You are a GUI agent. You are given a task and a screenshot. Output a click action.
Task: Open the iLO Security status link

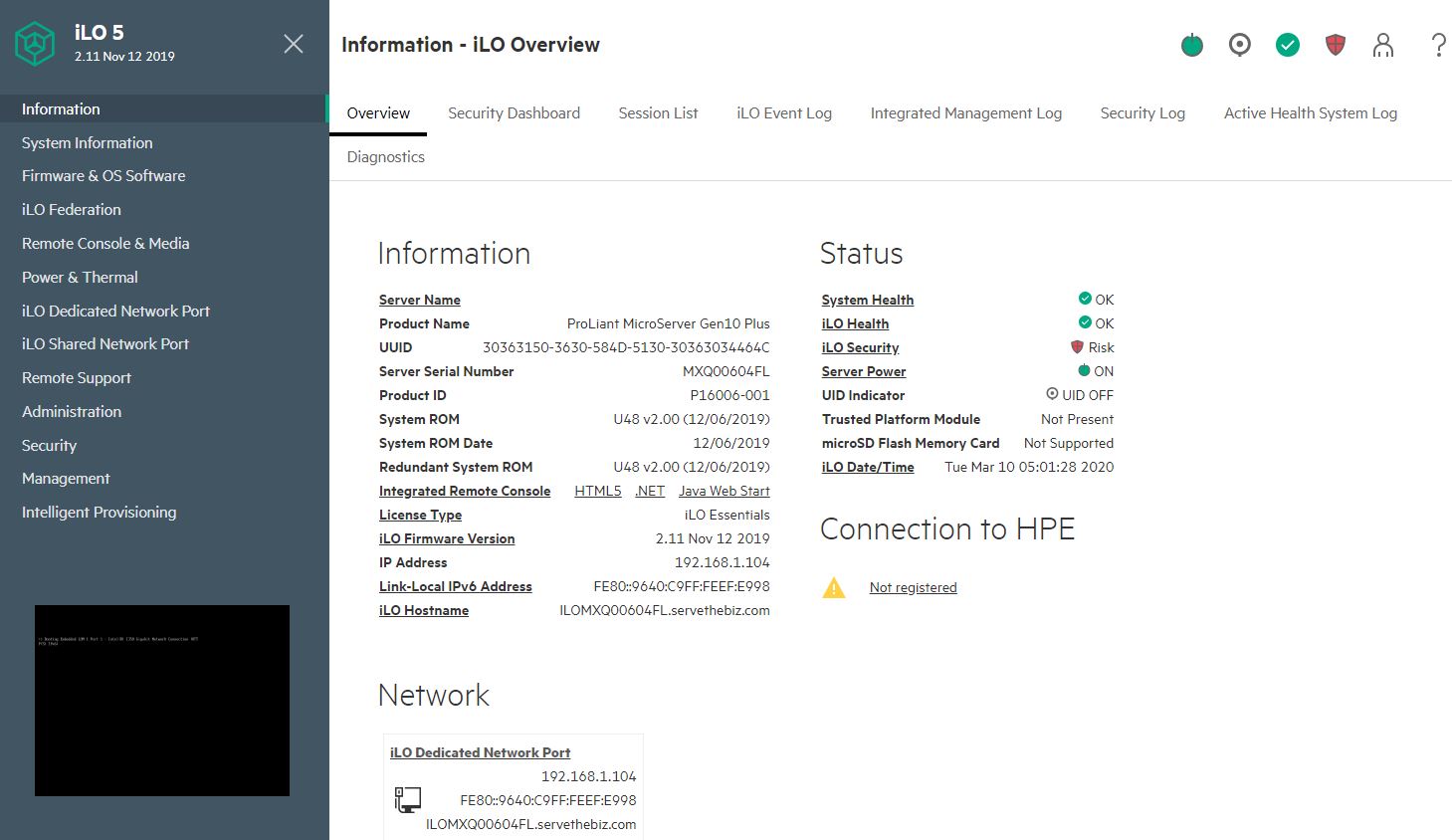pos(860,347)
